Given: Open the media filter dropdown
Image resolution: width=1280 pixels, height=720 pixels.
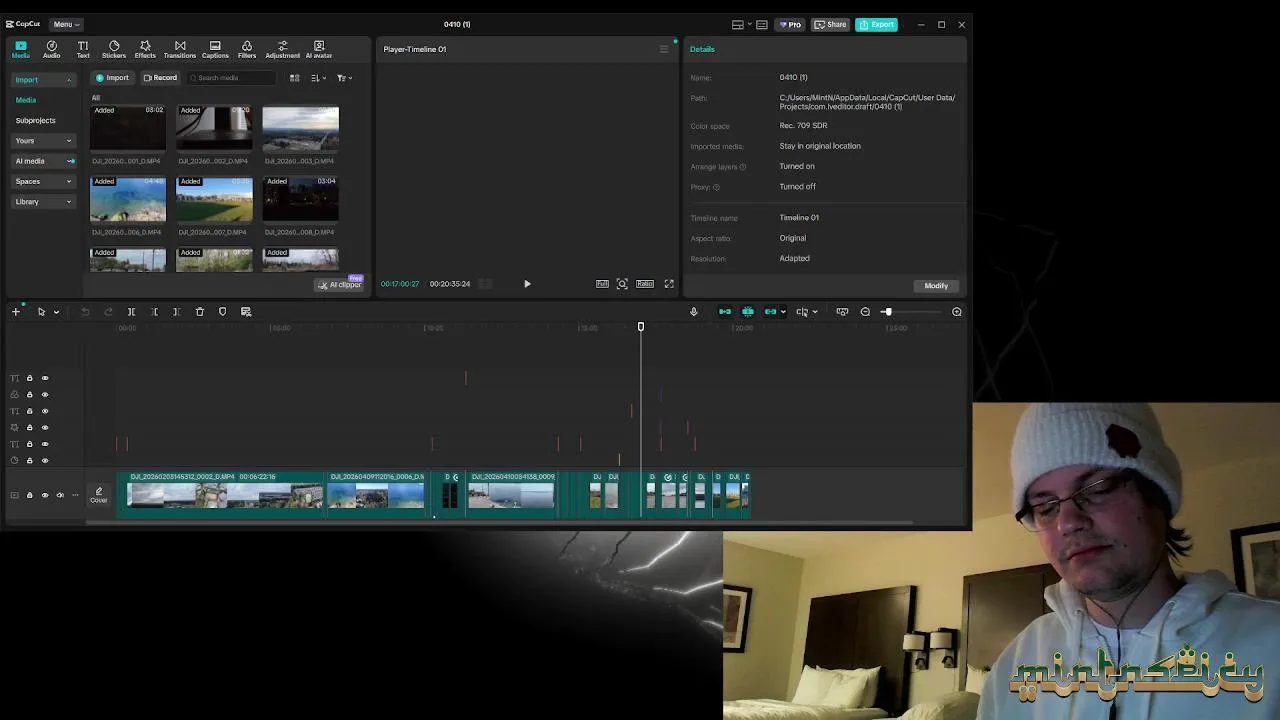Looking at the screenshot, I should (x=344, y=78).
